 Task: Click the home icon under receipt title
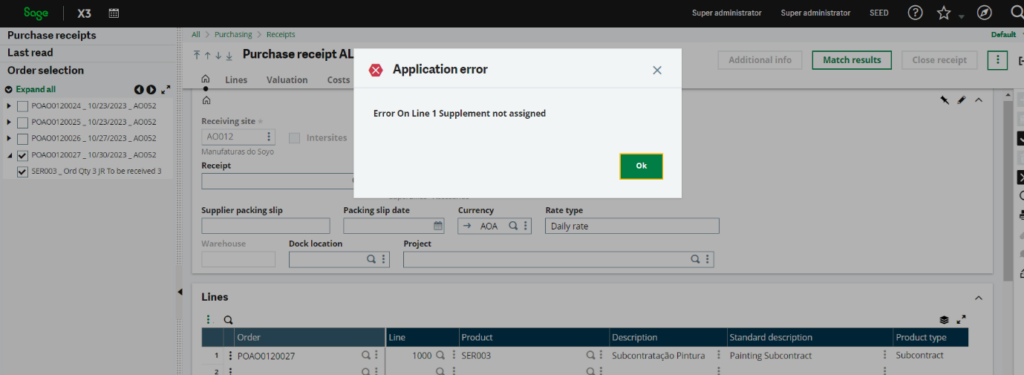(206, 79)
